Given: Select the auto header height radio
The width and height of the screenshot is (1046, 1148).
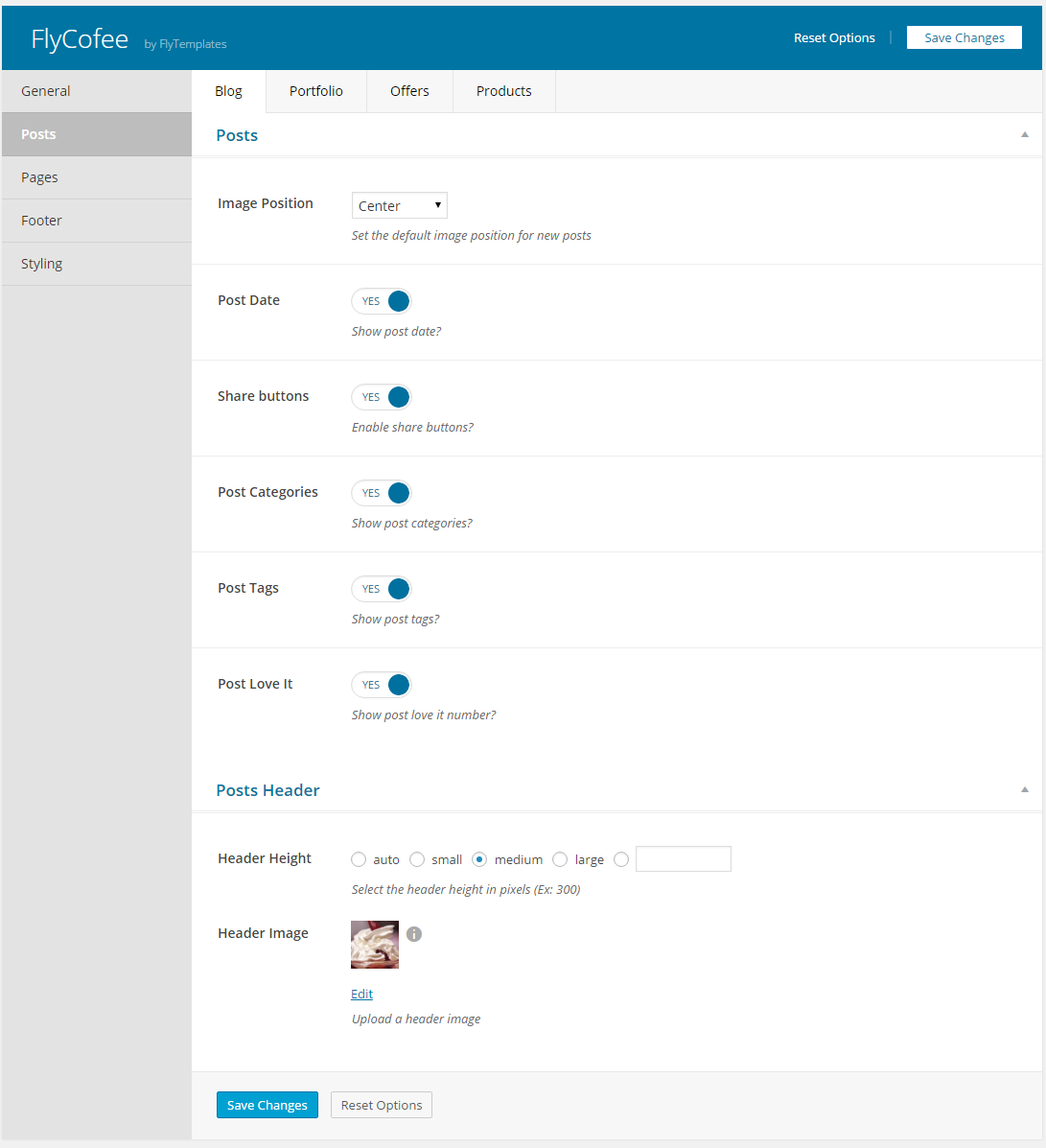Looking at the screenshot, I should click(x=360, y=859).
